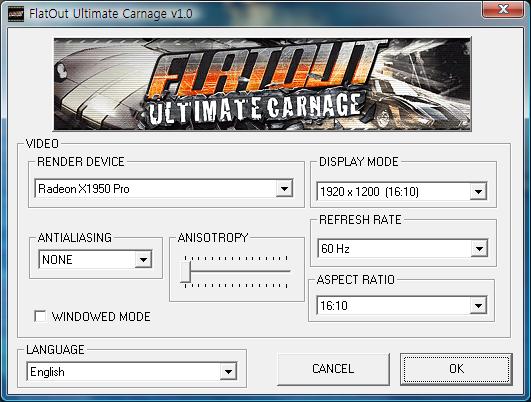The width and height of the screenshot is (531, 402).
Task: Enable the Windowed Mode checkbox
Action: click(40, 316)
